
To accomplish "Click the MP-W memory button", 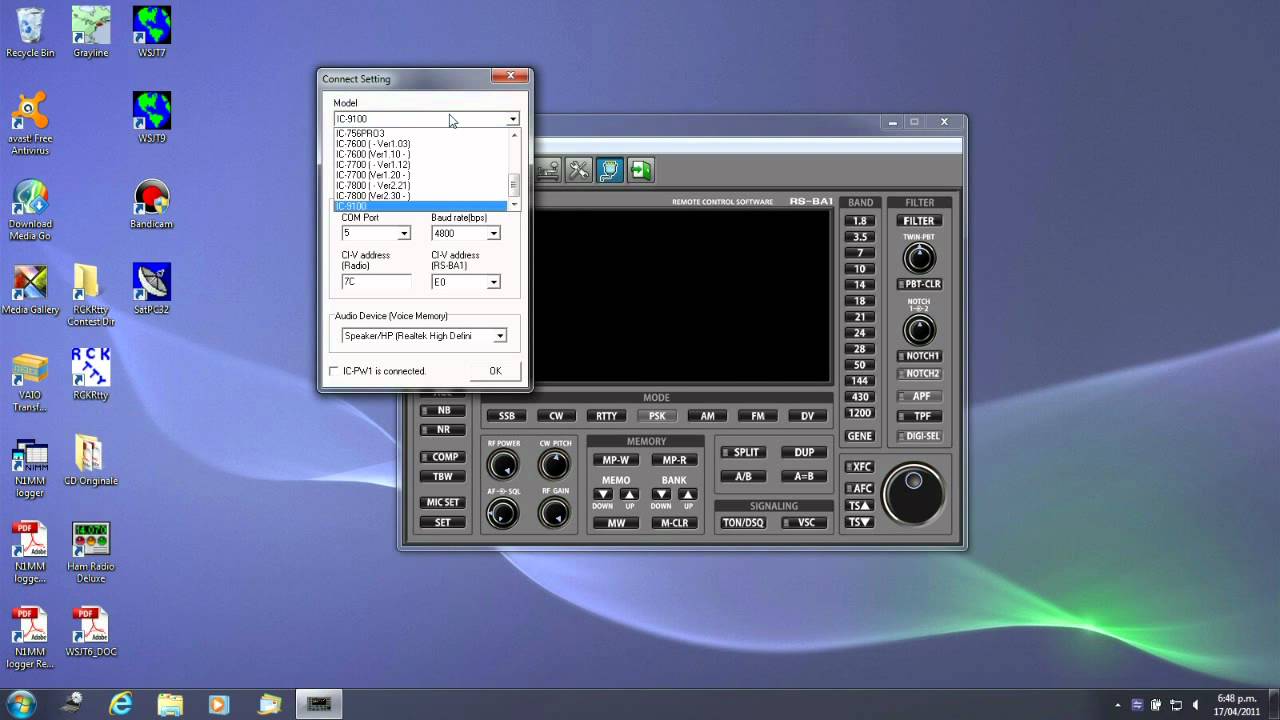I will click(x=616, y=461).
